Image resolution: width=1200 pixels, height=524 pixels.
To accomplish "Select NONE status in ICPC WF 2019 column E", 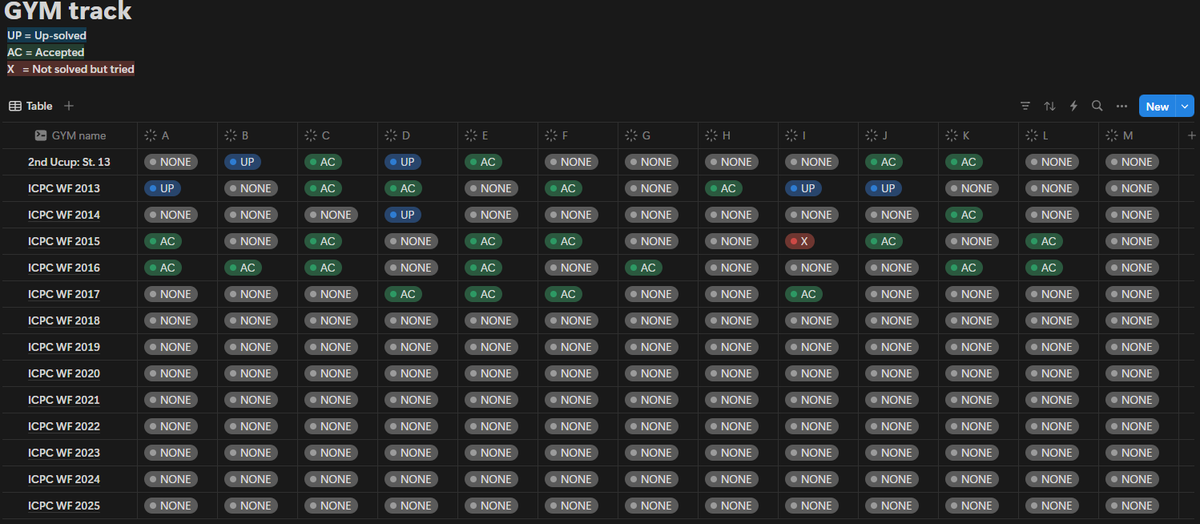I will 491,347.
